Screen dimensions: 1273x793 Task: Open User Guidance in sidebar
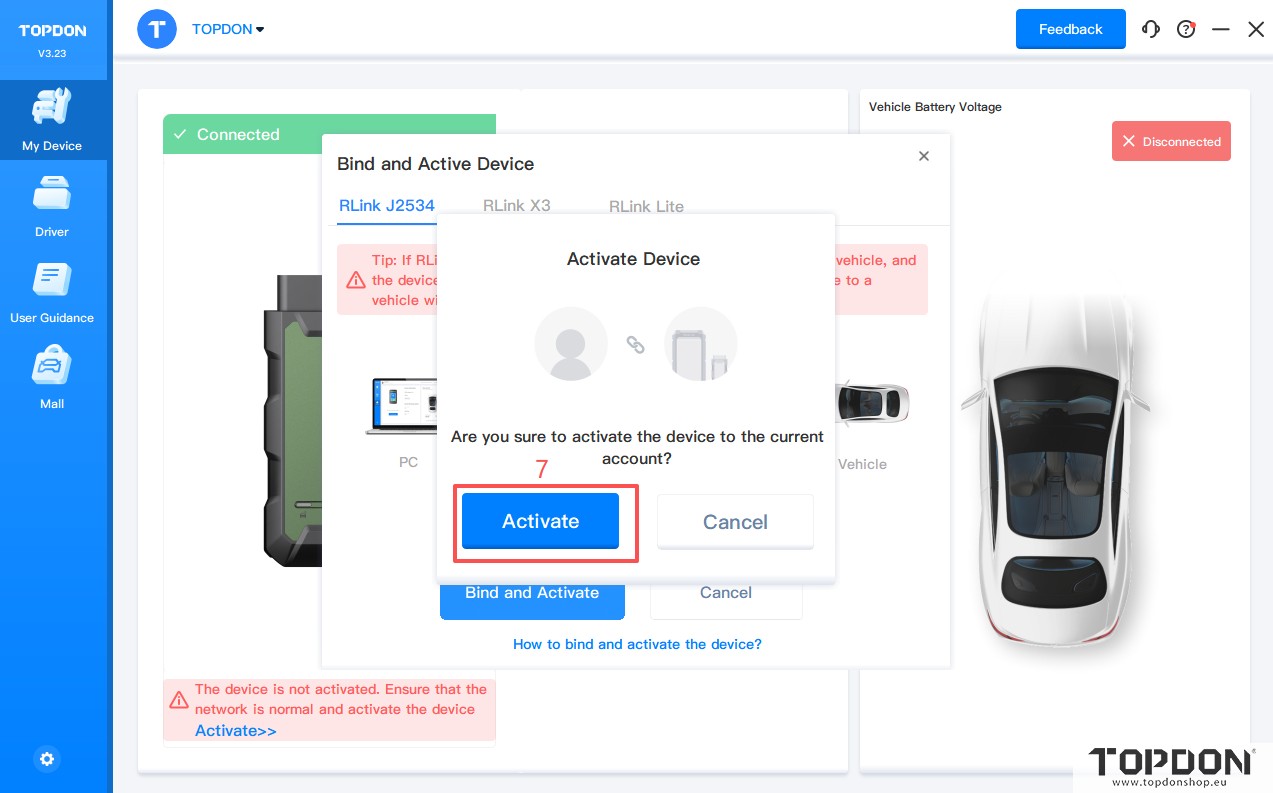click(52, 293)
